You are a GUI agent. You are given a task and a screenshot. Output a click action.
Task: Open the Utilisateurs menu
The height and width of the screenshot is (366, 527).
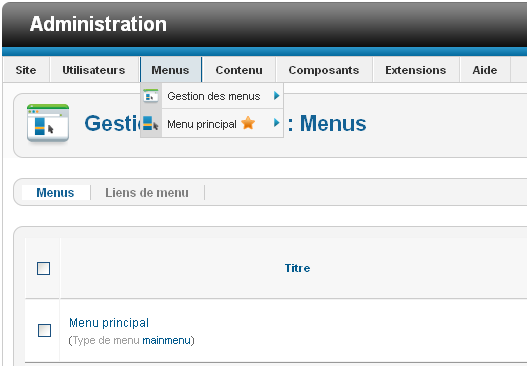(94, 70)
